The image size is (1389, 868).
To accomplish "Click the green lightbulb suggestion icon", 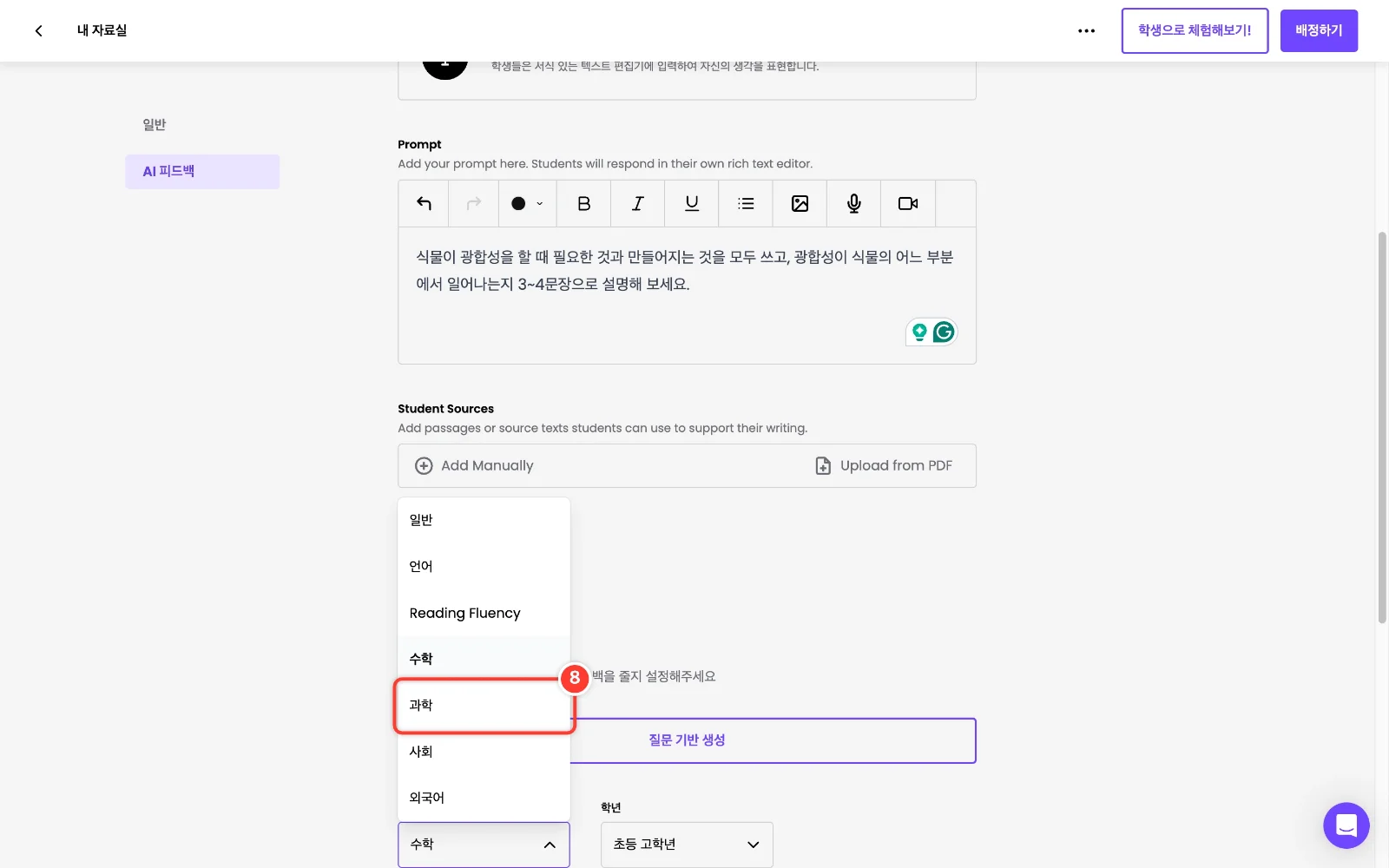I will pyautogui.click(x=919, y=332).
